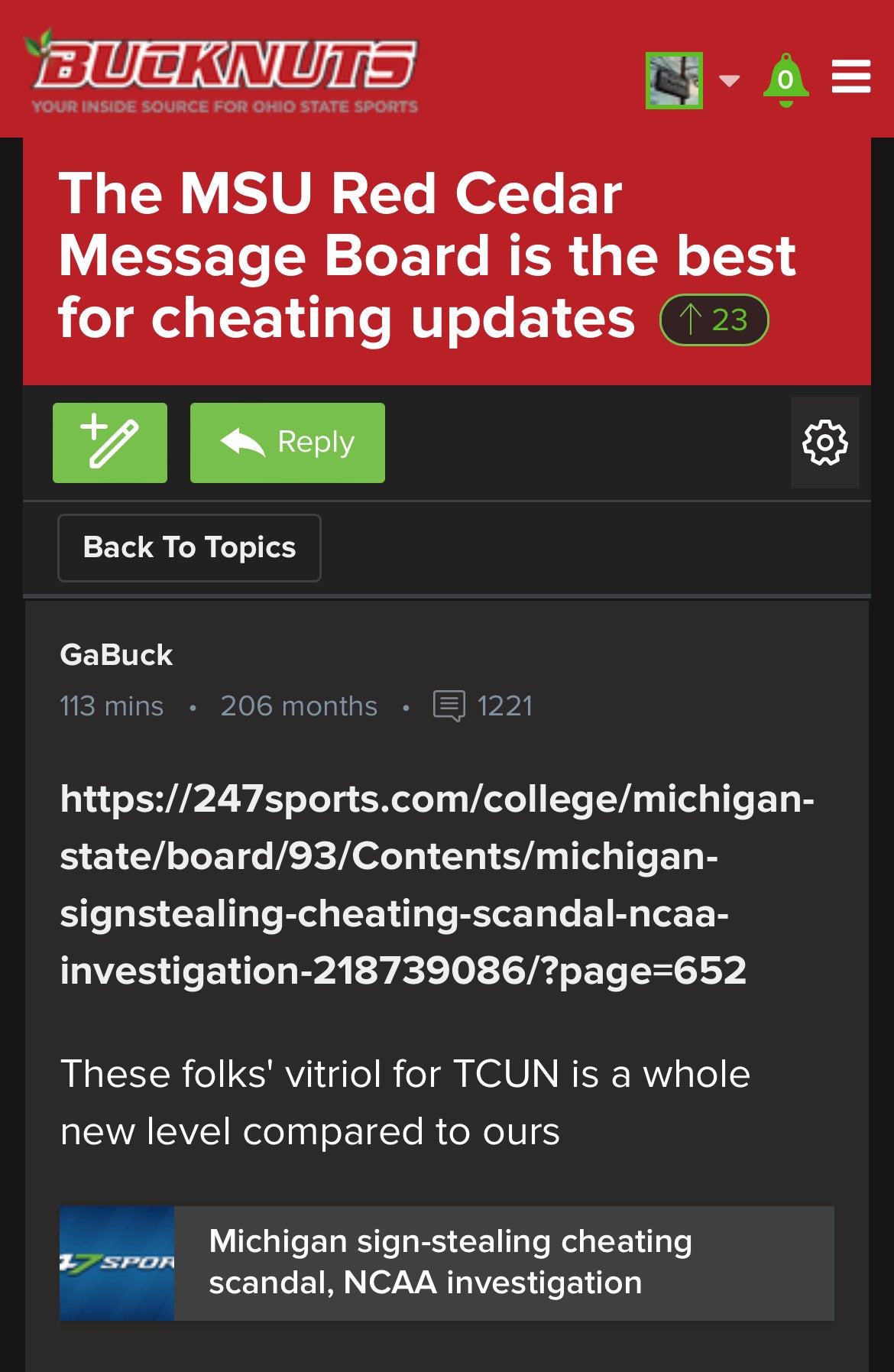
Task: Create a new topic with pencil icon
Action: [x=110, y=443]
